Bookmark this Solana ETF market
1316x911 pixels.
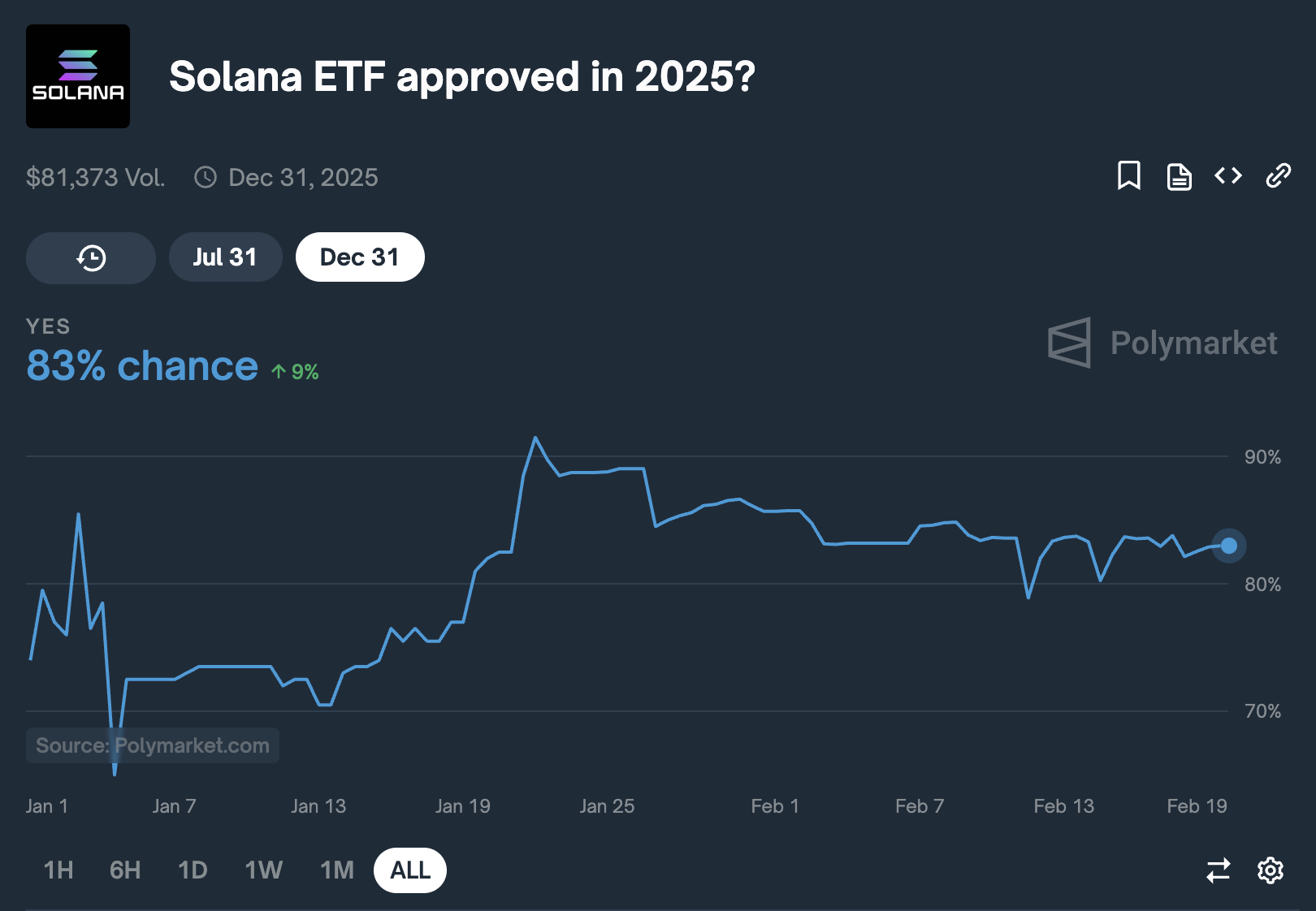pyautogui.click(x=1128, y=175)
